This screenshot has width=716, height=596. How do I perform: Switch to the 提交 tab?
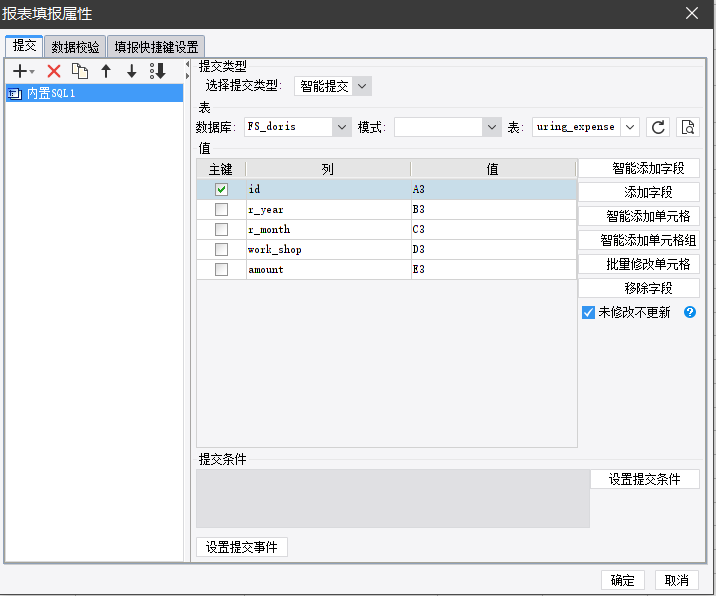tap(24, 46)
